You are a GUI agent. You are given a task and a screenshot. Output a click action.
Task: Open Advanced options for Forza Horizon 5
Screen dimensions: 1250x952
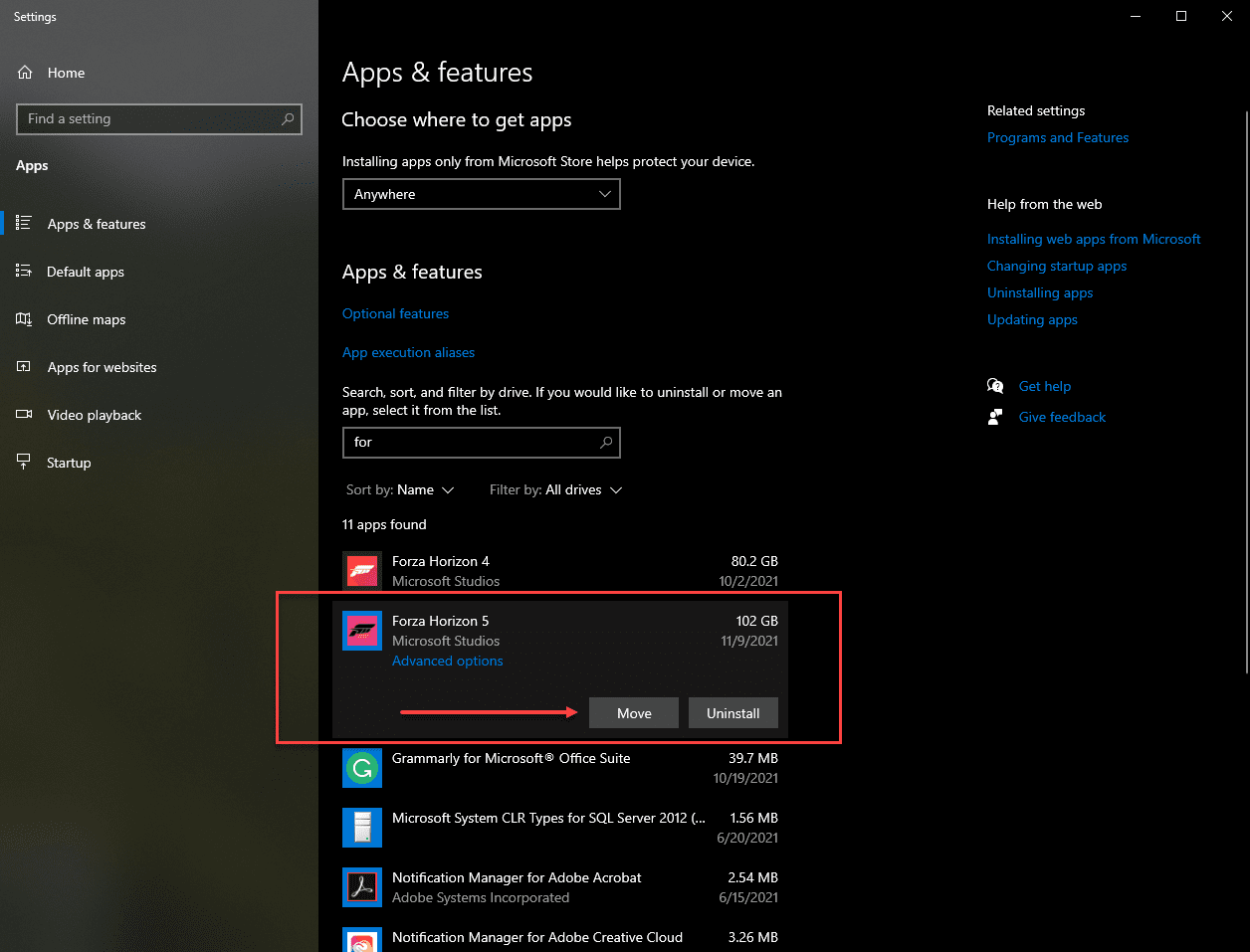click(x=447, y=661)
